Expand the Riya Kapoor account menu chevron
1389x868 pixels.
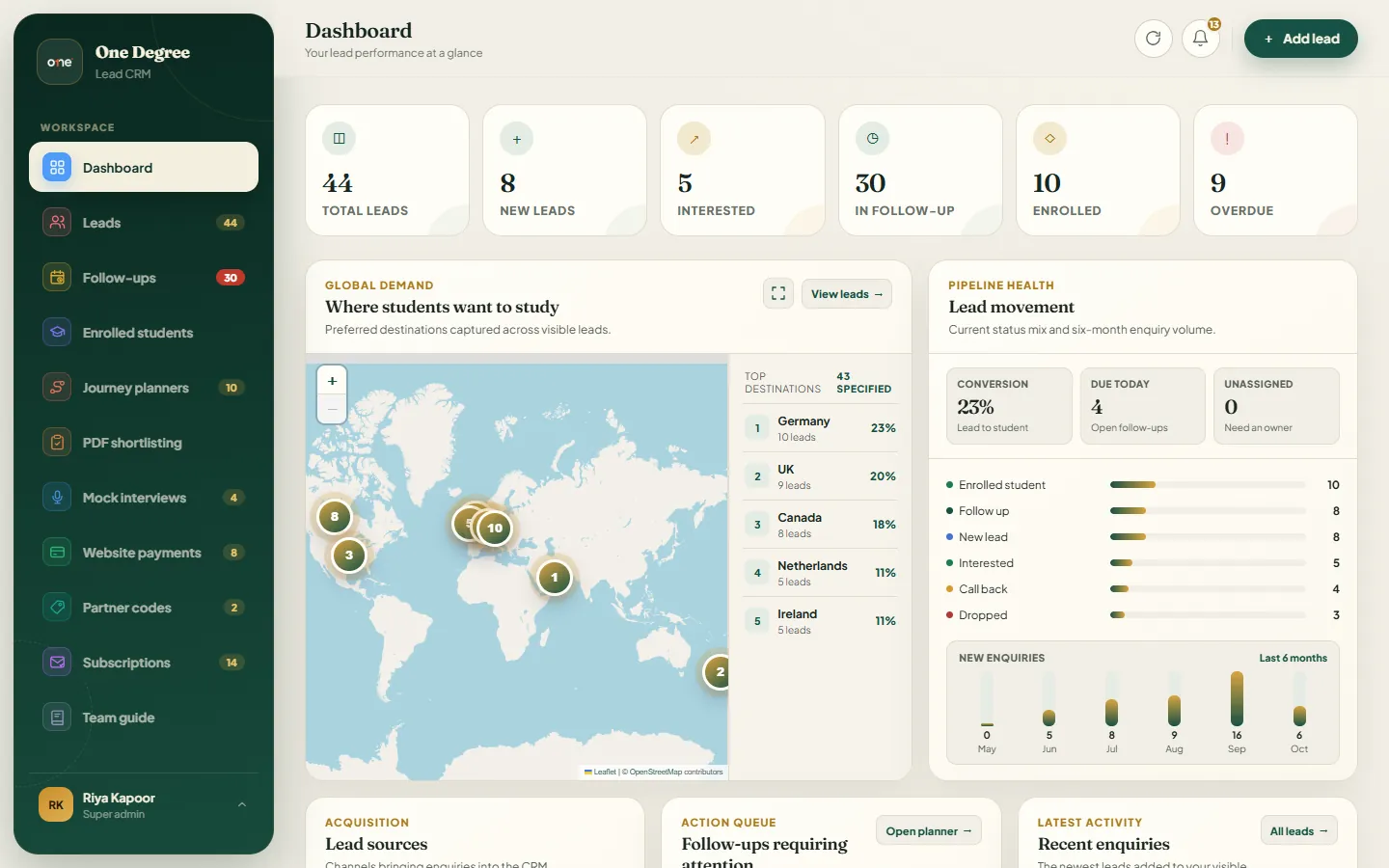(242, 804)
